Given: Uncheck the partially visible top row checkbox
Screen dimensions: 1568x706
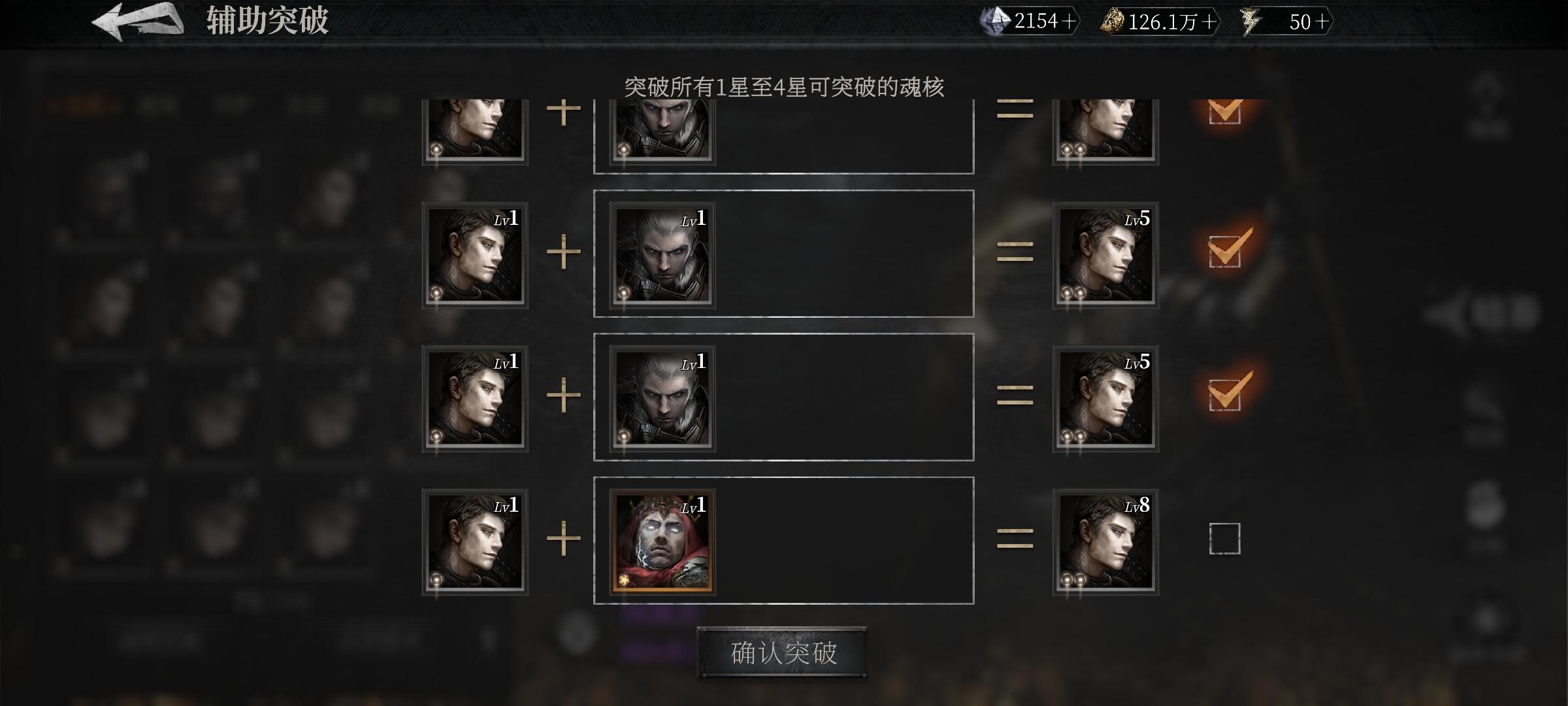Looking at the screenshot, I should pos(1225,111).
